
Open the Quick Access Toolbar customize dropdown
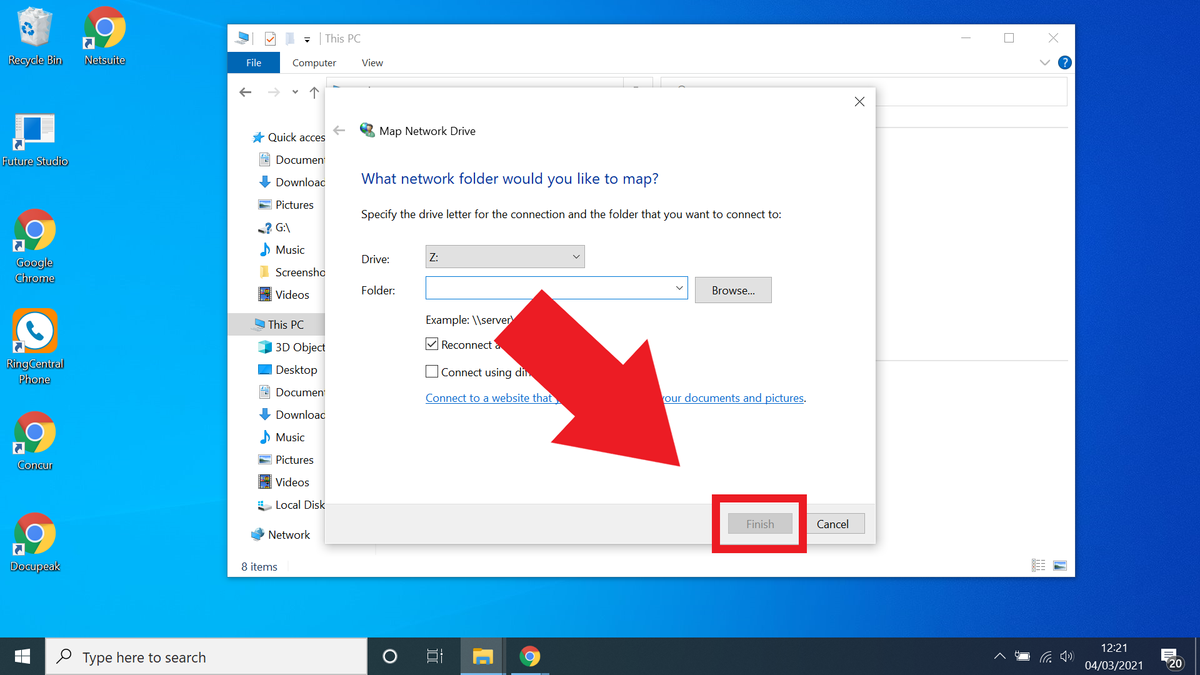[306, 37]
